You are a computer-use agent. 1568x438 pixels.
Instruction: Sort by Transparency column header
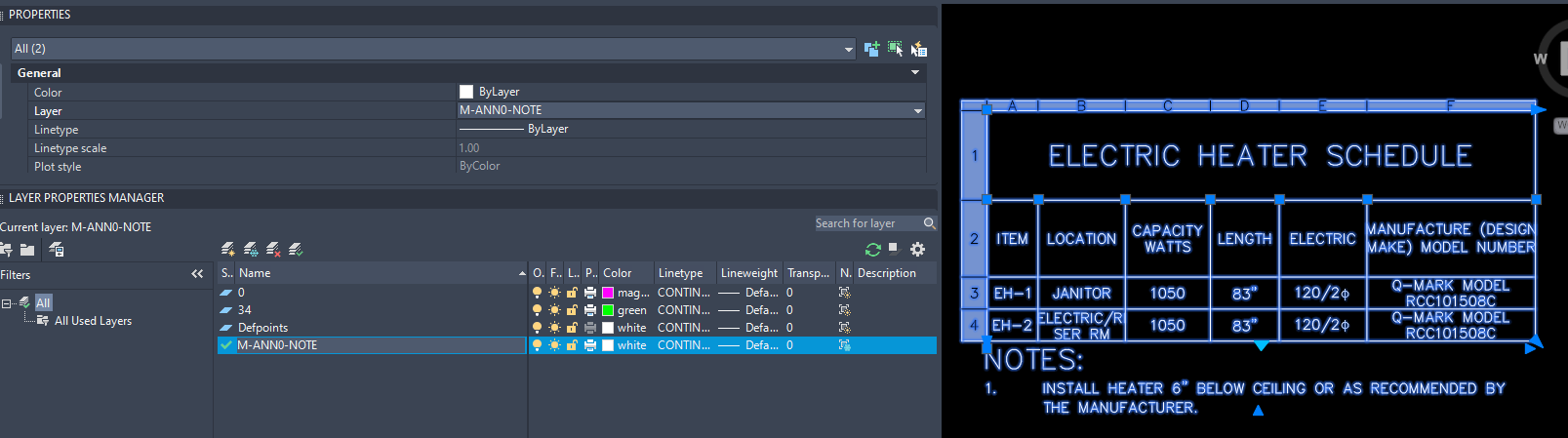point(810,273)
